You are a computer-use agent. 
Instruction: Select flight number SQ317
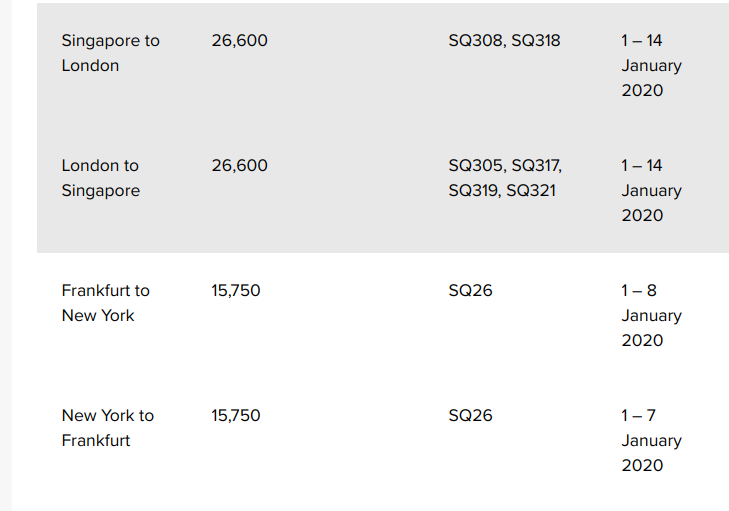coord(537,166)
